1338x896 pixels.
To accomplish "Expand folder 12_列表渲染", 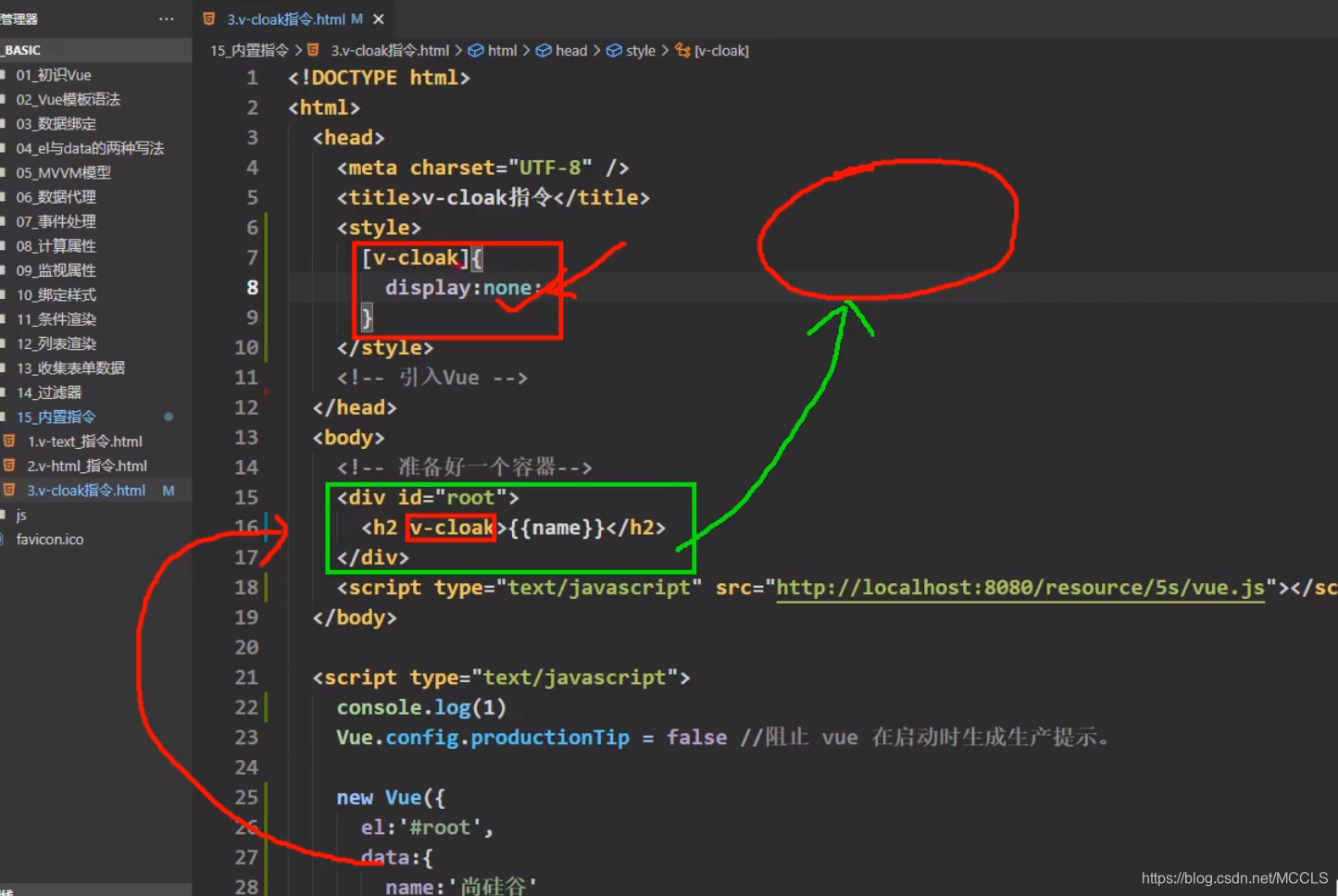I will 56,343.
